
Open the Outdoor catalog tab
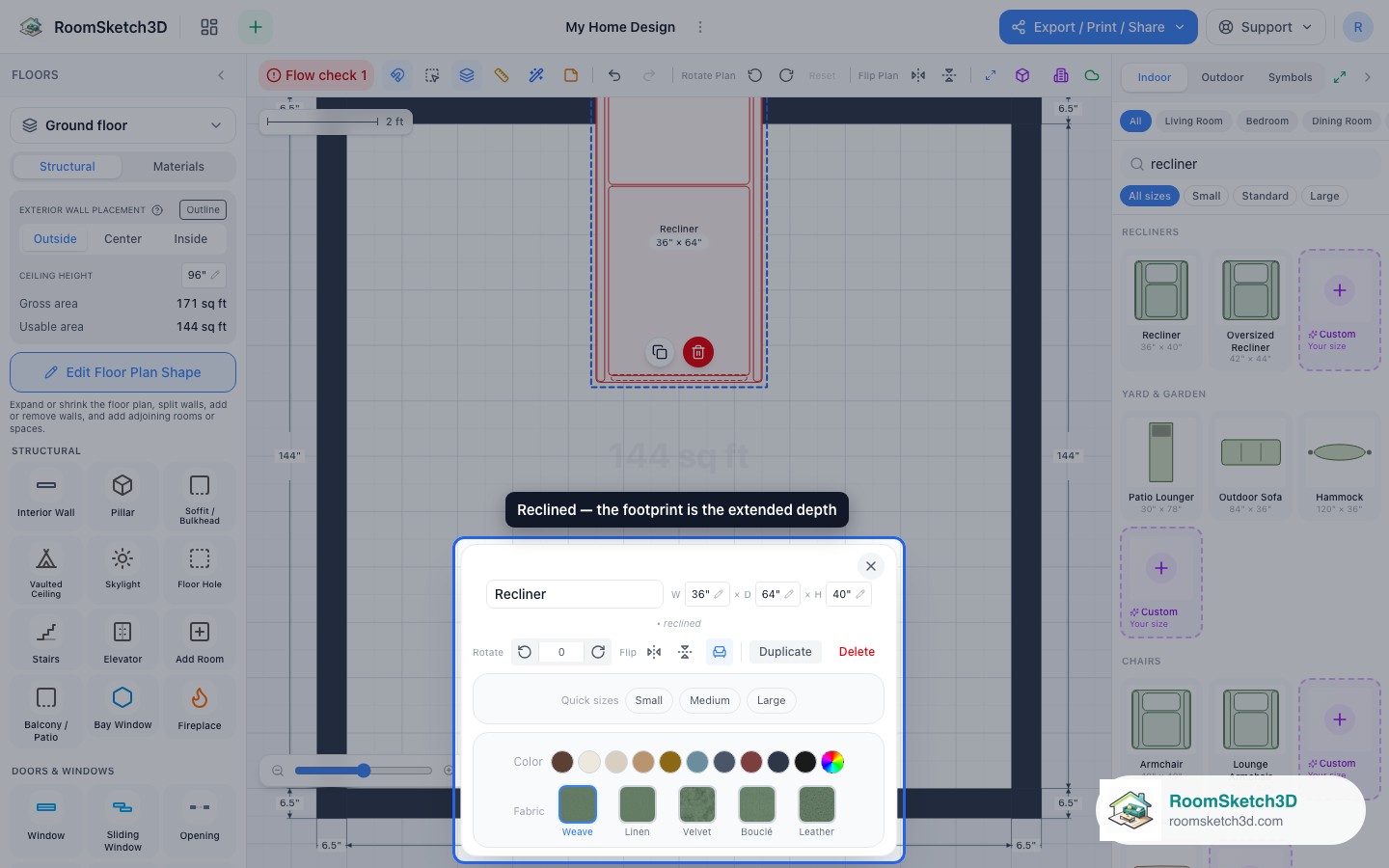pos(1222,77)
